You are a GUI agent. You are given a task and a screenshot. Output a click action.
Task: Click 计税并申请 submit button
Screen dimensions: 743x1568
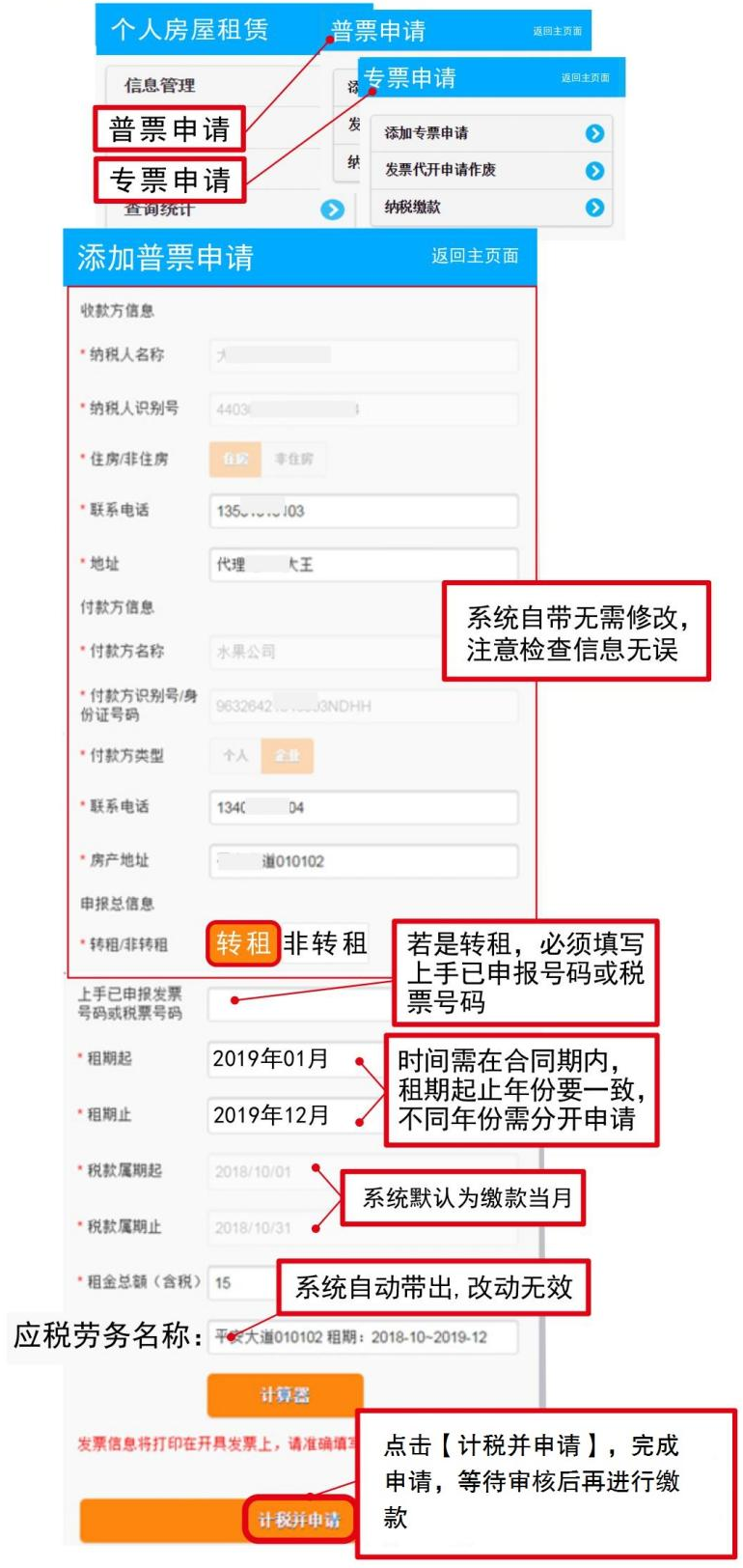click(x=298, y=1521)
